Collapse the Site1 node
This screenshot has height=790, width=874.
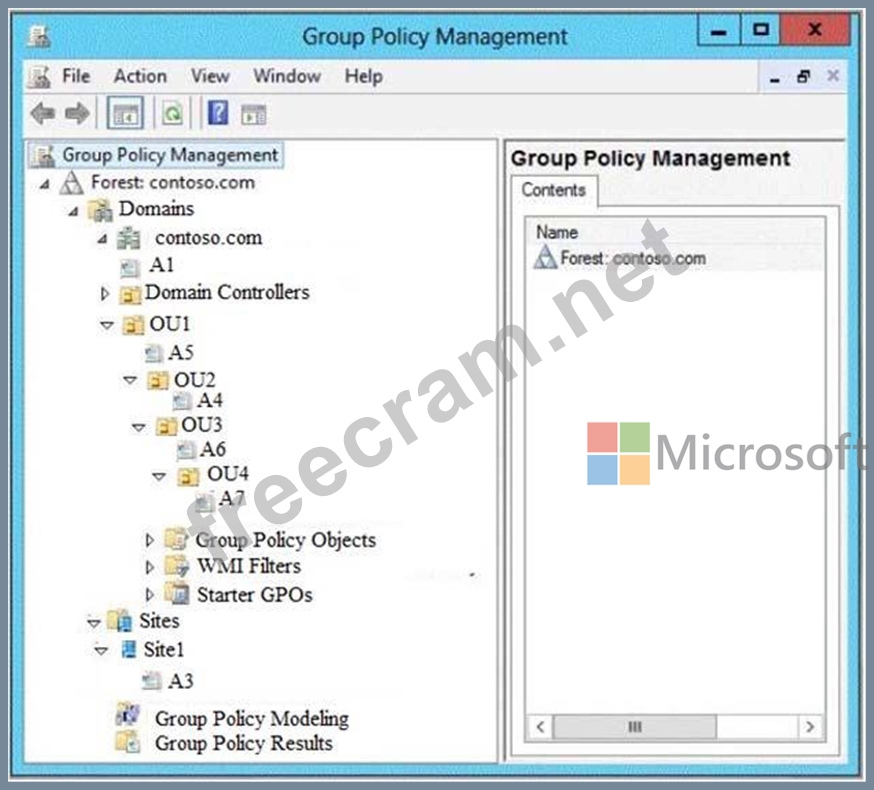[101, 651]
